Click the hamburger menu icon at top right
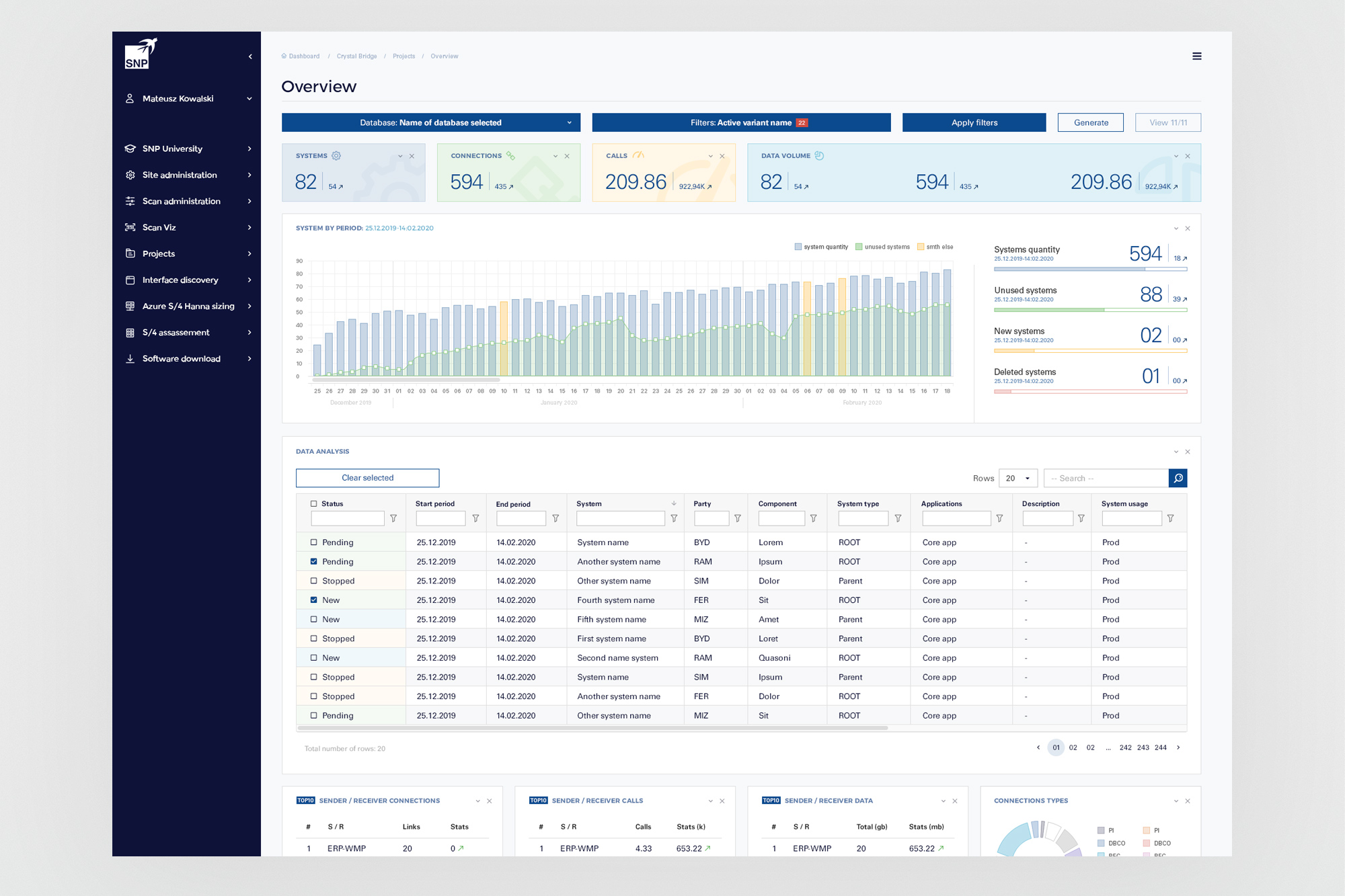Viewport: 1345px width, 896px height. [x=1196, y=56]
